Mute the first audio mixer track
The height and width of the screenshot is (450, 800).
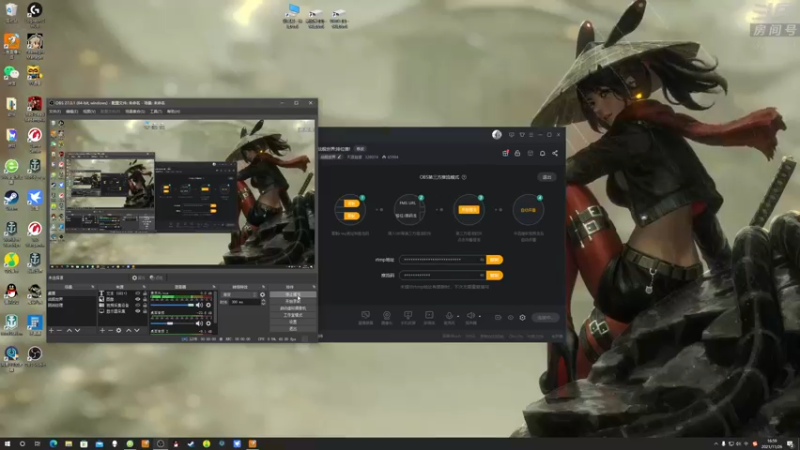coord(199,305)
